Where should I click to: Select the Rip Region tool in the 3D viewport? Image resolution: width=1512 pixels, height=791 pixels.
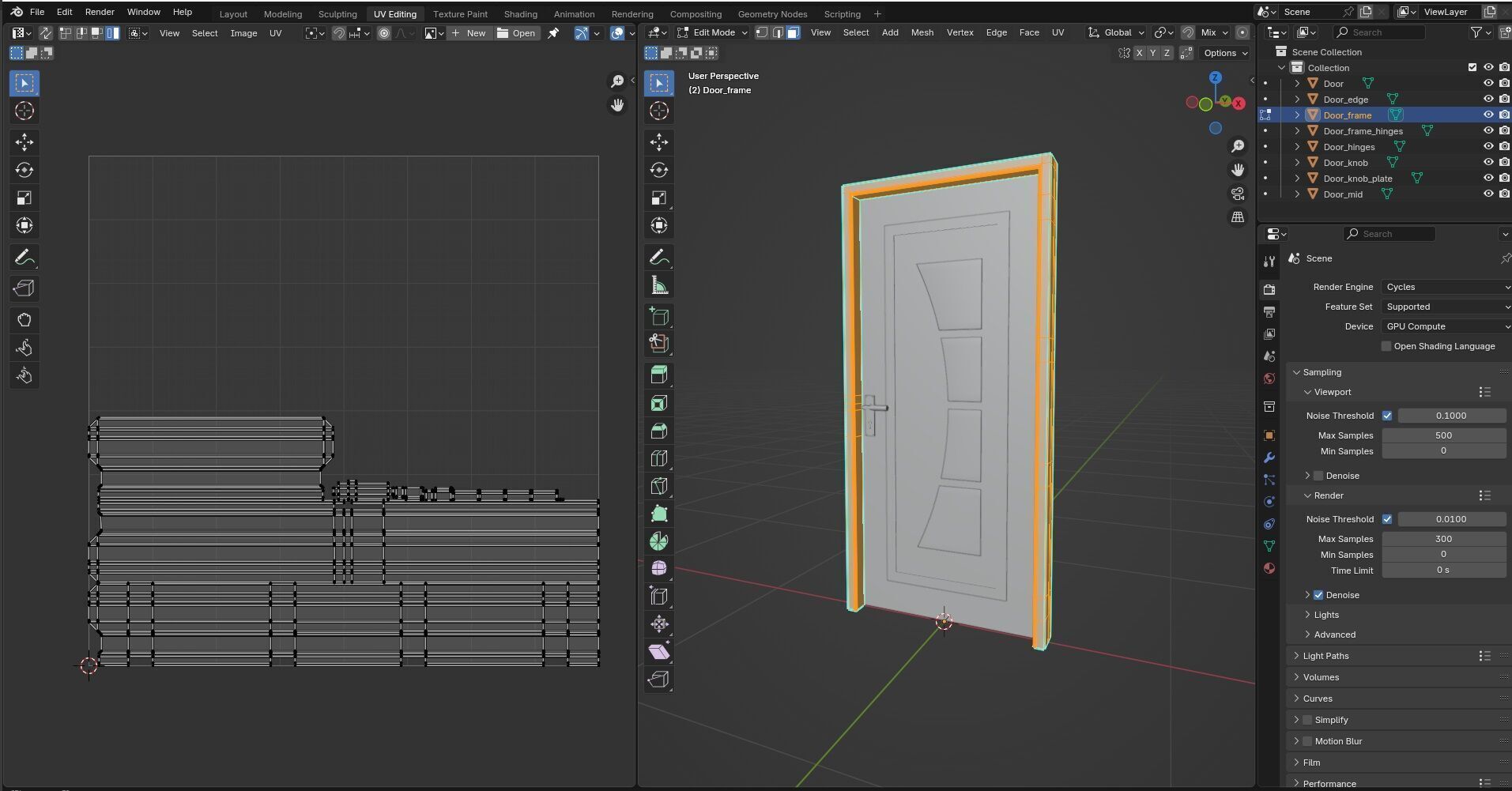coord(659,680)
